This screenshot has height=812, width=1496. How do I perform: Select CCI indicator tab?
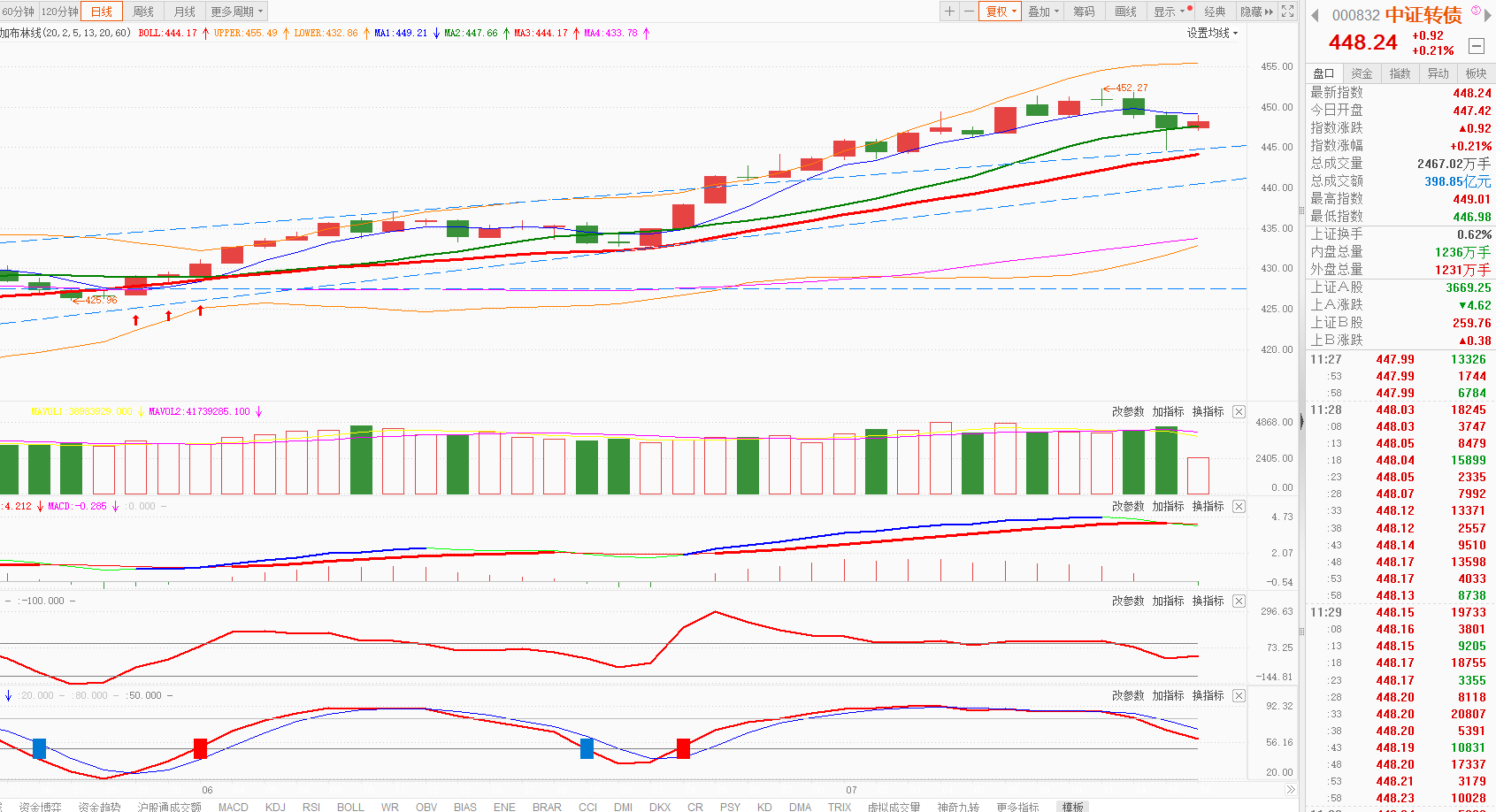[587, 807]
